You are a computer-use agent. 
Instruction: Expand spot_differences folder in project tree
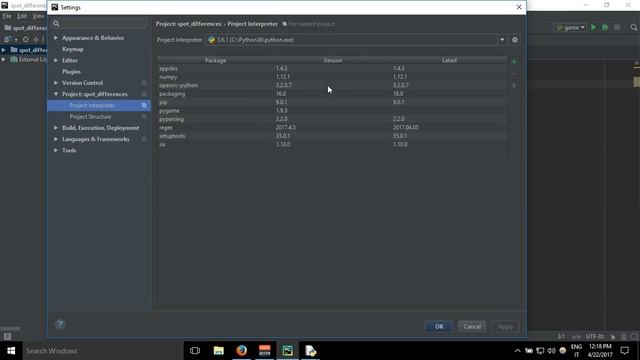click(4, 50)
